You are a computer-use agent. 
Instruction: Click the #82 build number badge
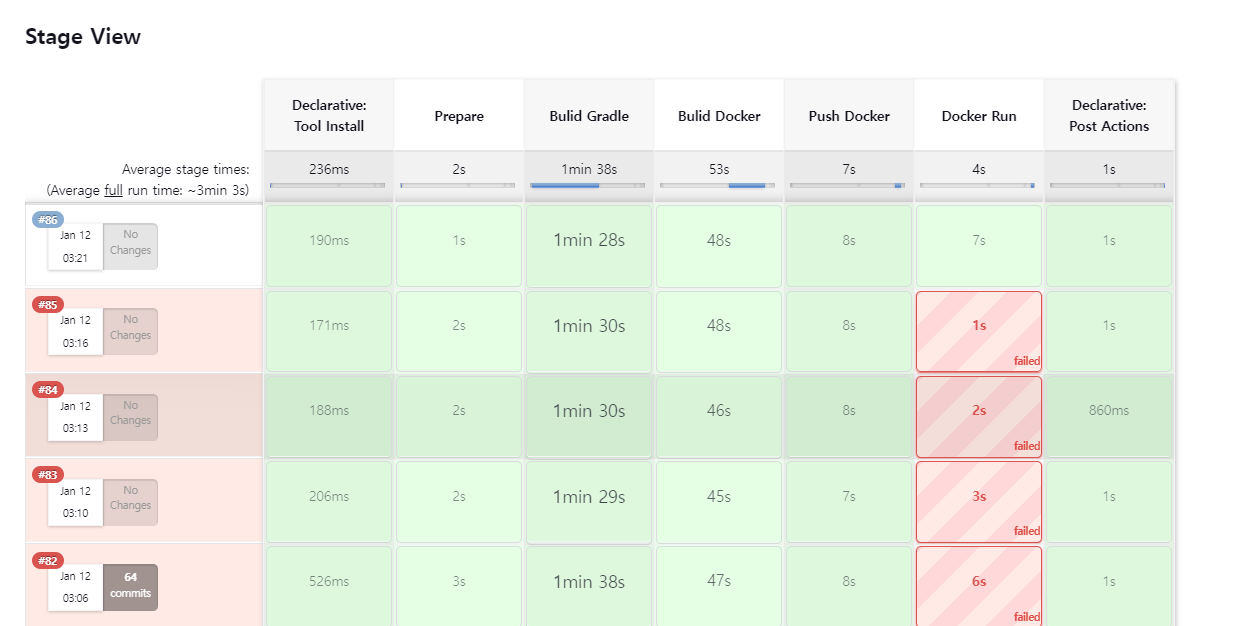[48, 561]
